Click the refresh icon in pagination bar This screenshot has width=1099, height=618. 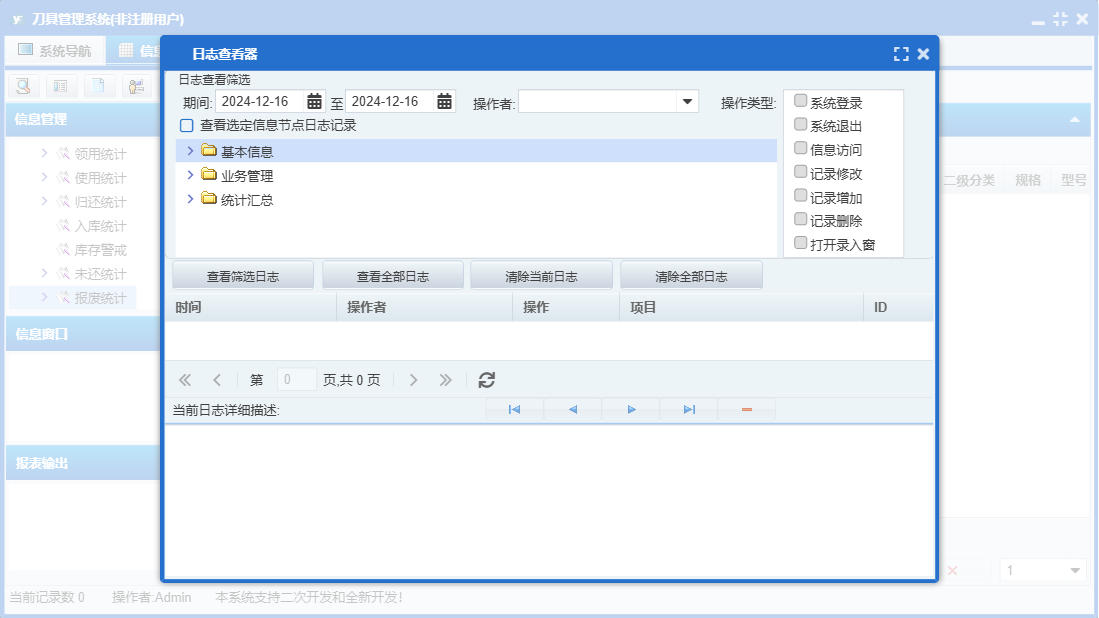coord(486,380)
